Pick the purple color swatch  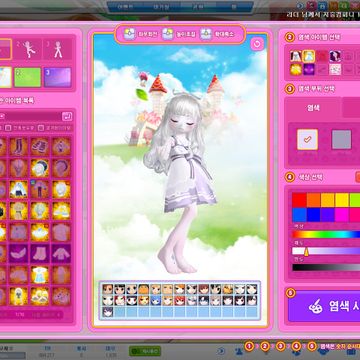(328, 215)
